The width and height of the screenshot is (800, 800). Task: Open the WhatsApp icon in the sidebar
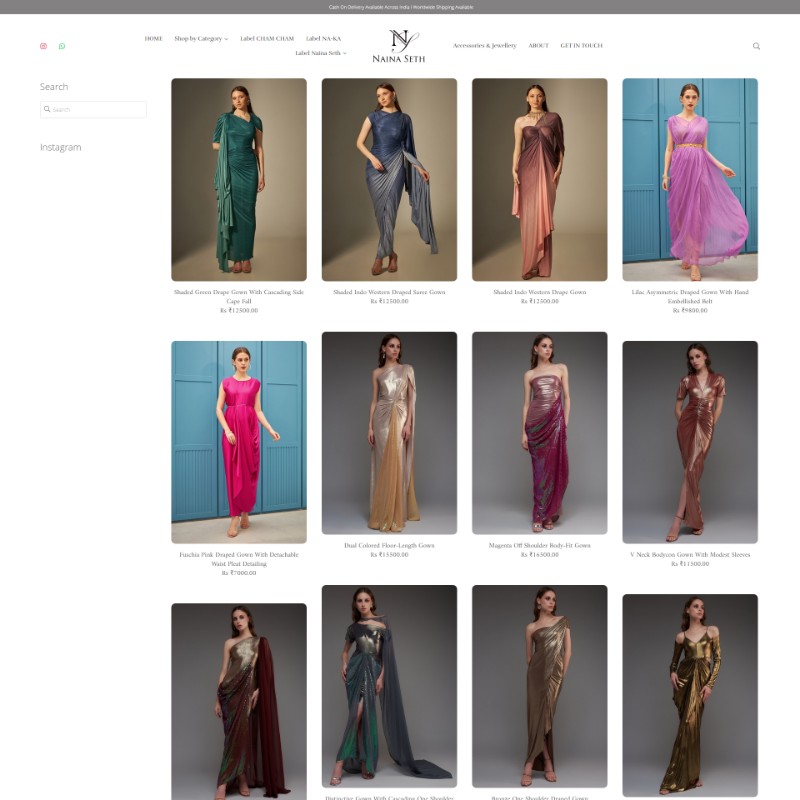click(x=63, y=46)
